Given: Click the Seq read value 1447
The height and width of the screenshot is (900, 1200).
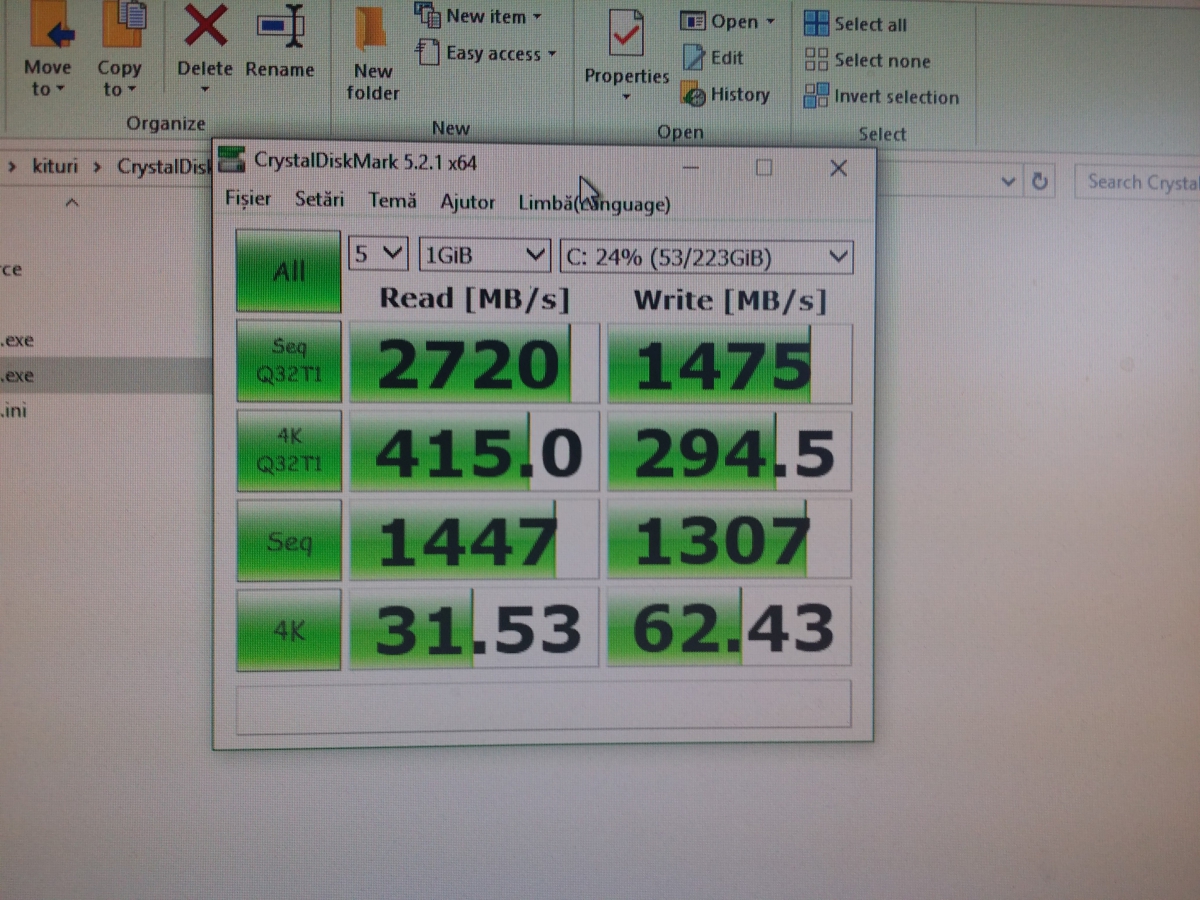Looking at the screenshot, I should [x=474, y=540].
